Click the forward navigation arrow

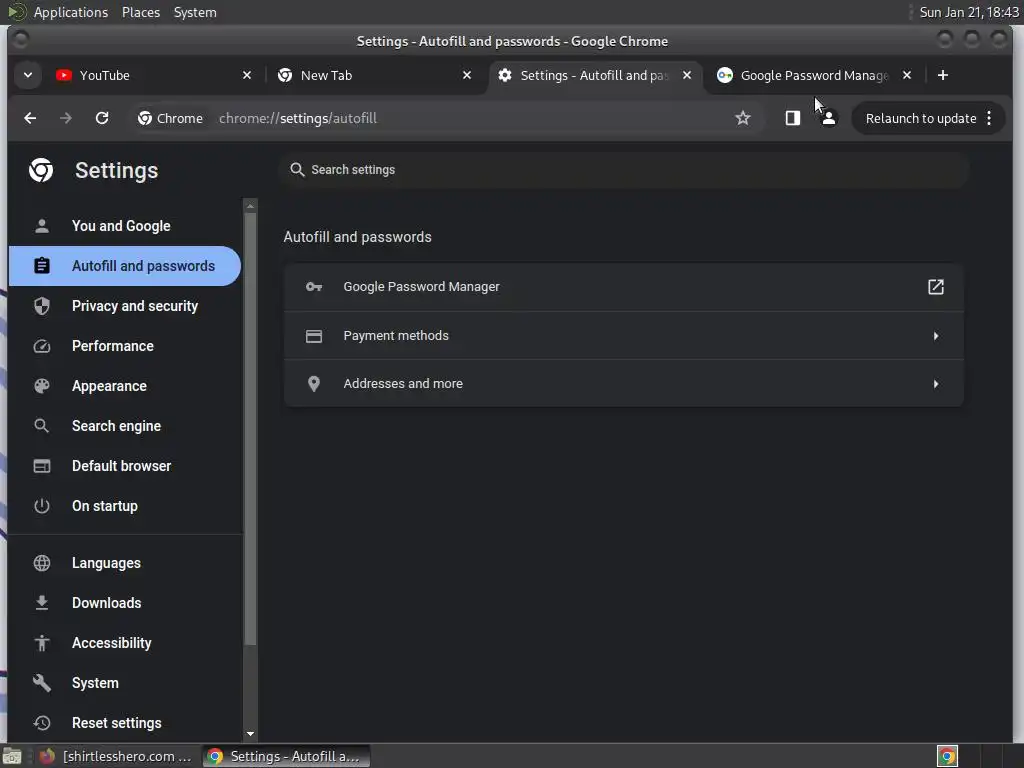pyautogui.click(x=65, y=118)
